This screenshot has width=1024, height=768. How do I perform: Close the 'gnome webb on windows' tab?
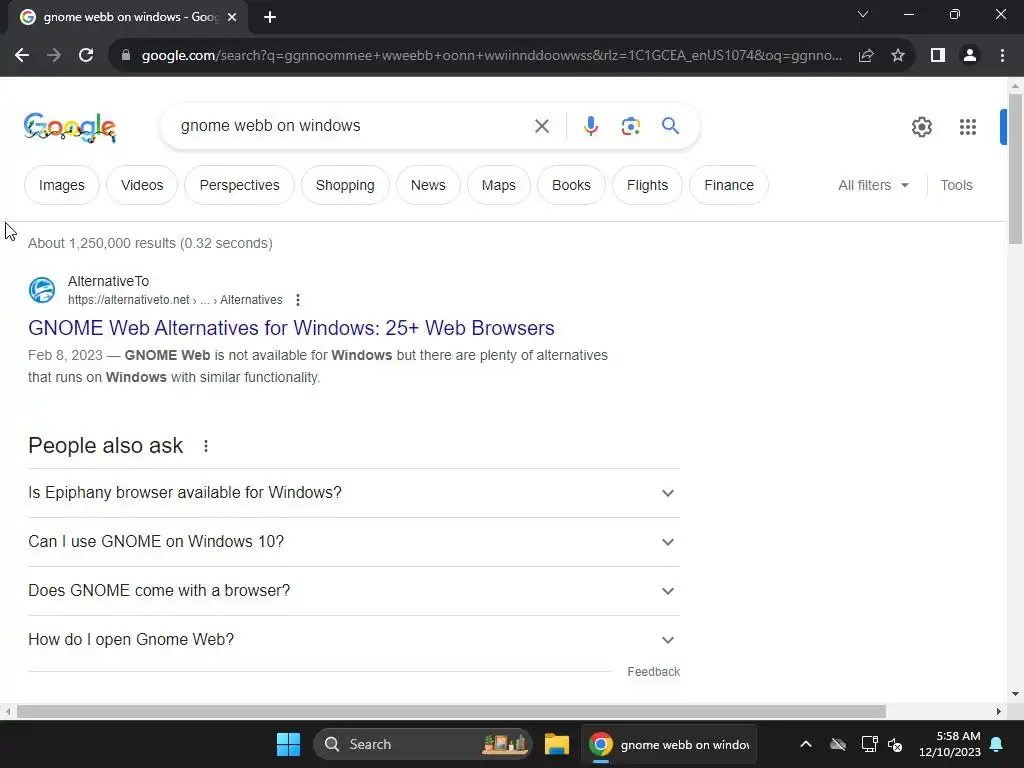(x=232, y=17)
